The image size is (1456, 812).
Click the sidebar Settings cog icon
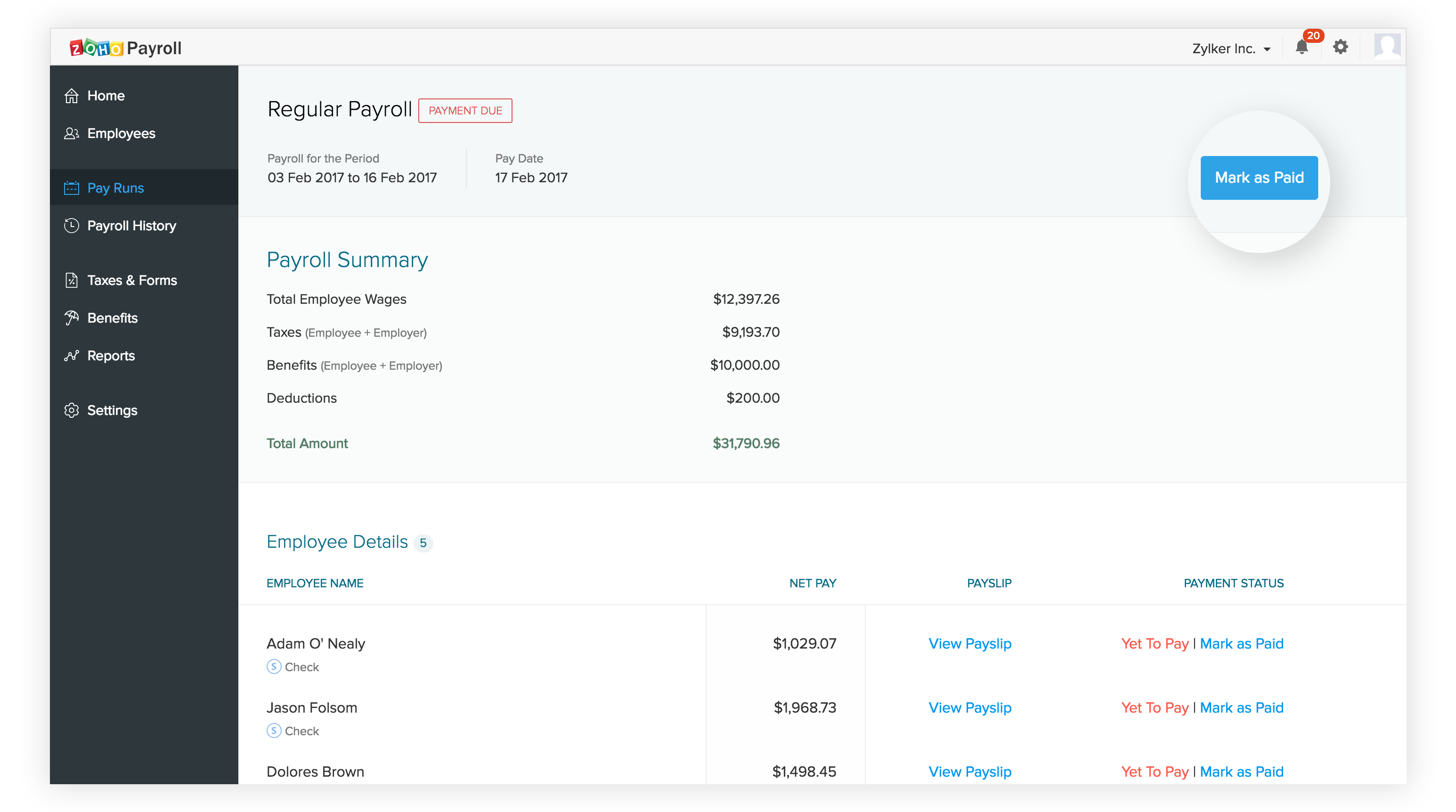click(x=71, y=410)
